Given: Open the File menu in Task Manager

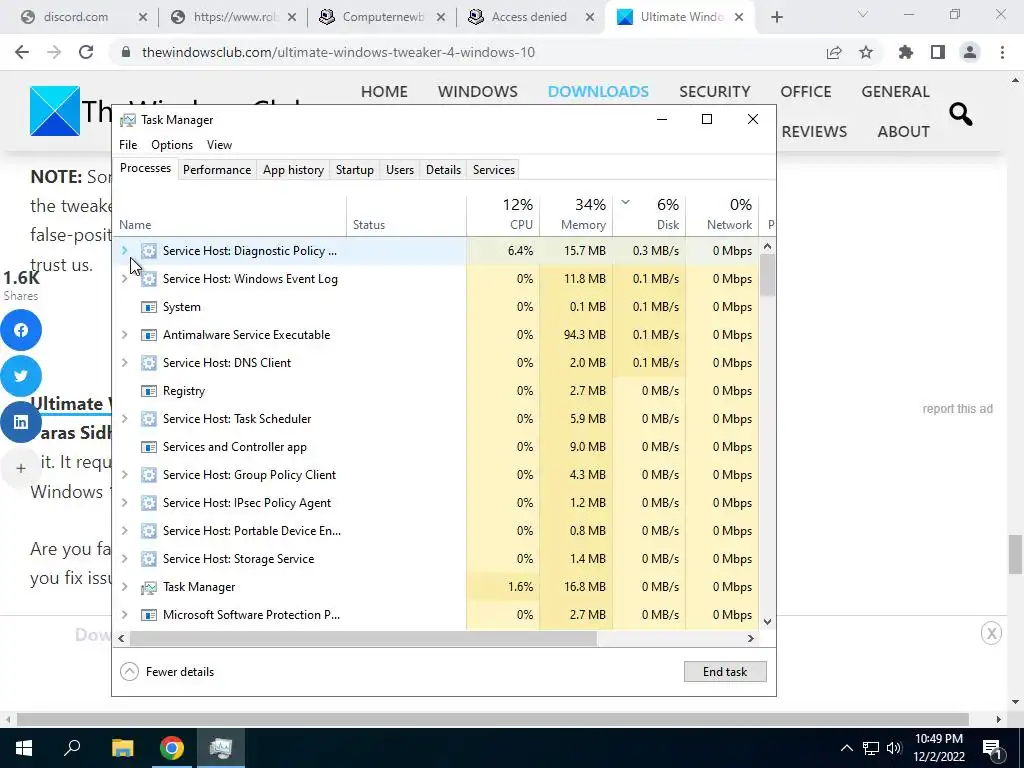Looking at the screenshot, I should [128, 145].
